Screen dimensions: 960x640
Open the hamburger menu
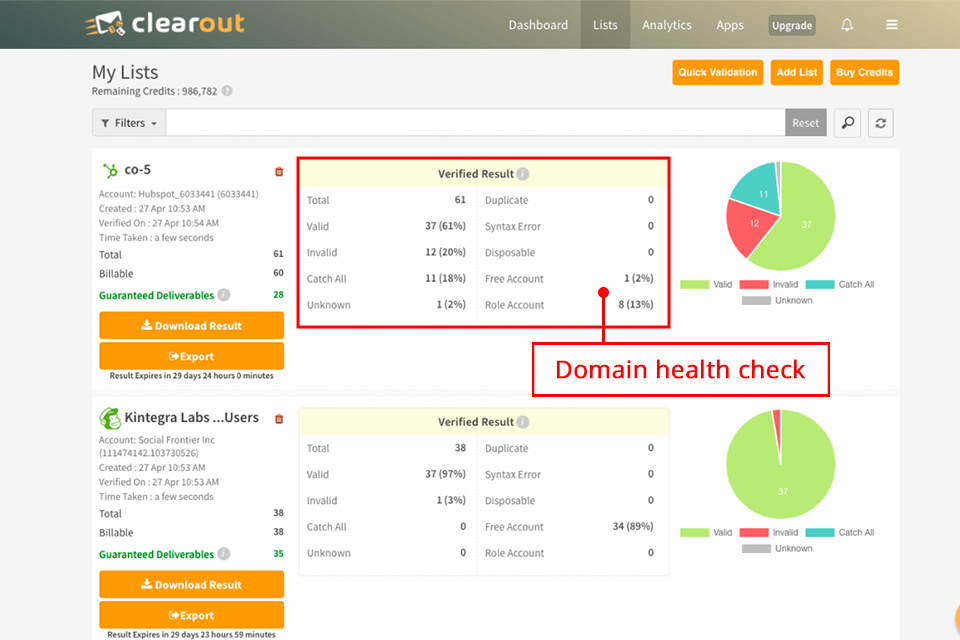891,25
